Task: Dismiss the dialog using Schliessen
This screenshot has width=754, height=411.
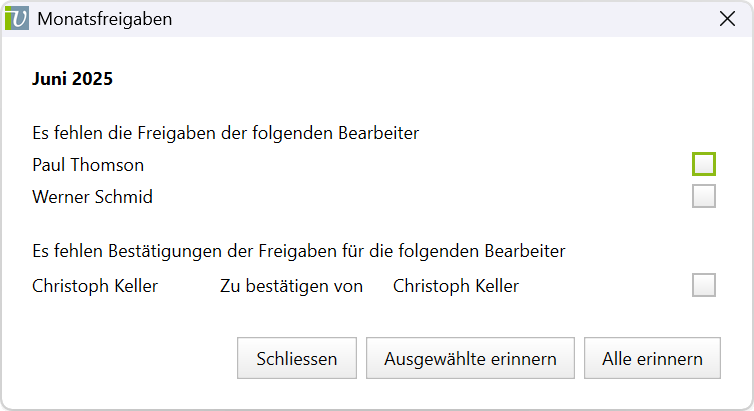Action: pos(296,359)
